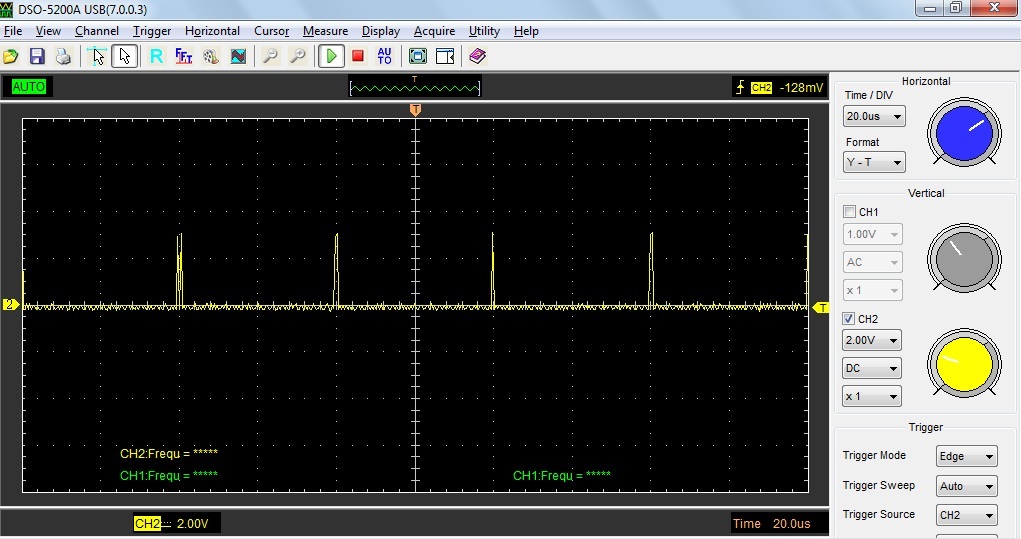Viewport: 1021px width, 539px height.
Task: Open the Channel menu
Action: click(x=97, y=31)
